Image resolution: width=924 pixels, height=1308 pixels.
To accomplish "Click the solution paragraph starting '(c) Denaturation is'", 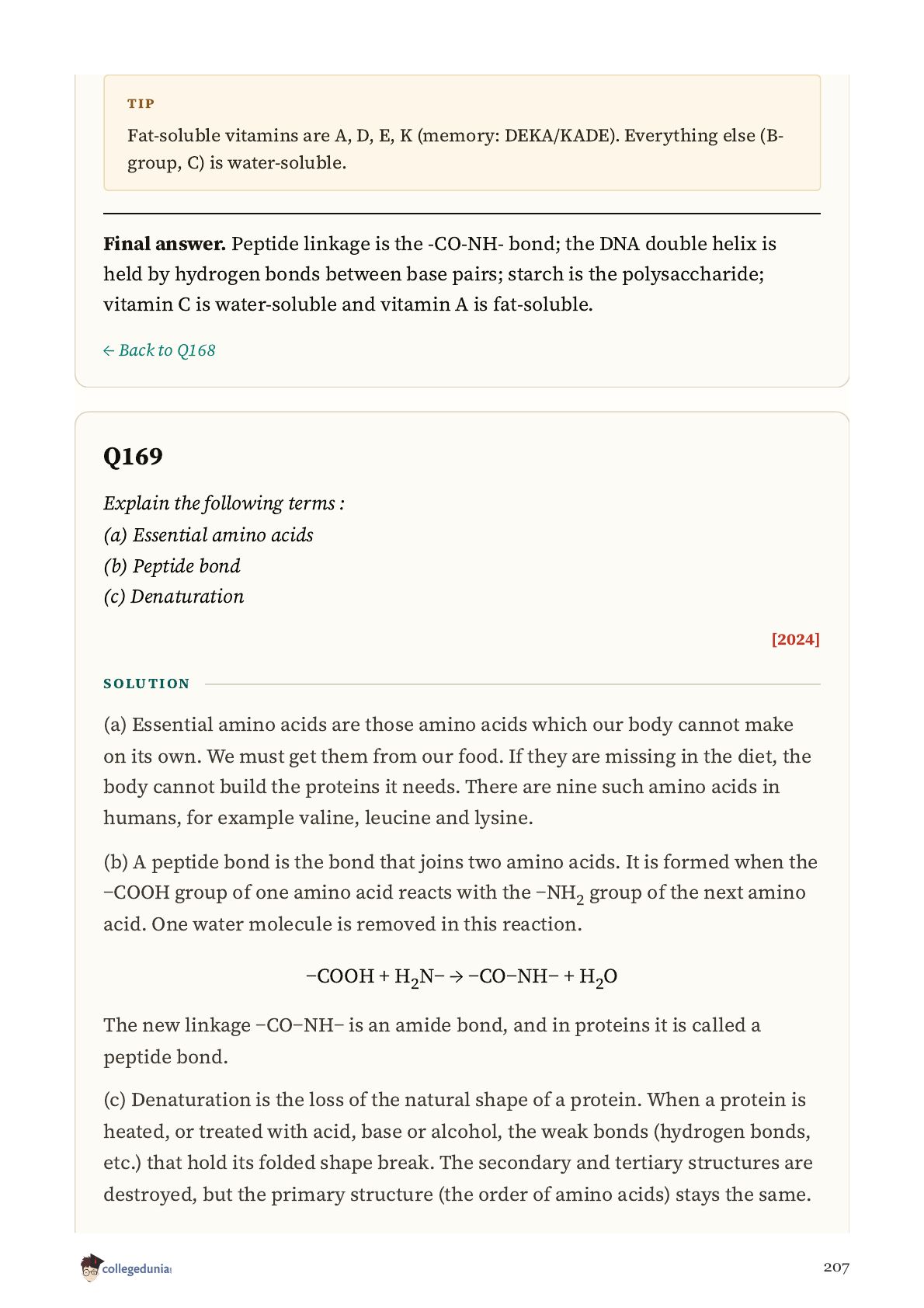I will [458, 1147].
